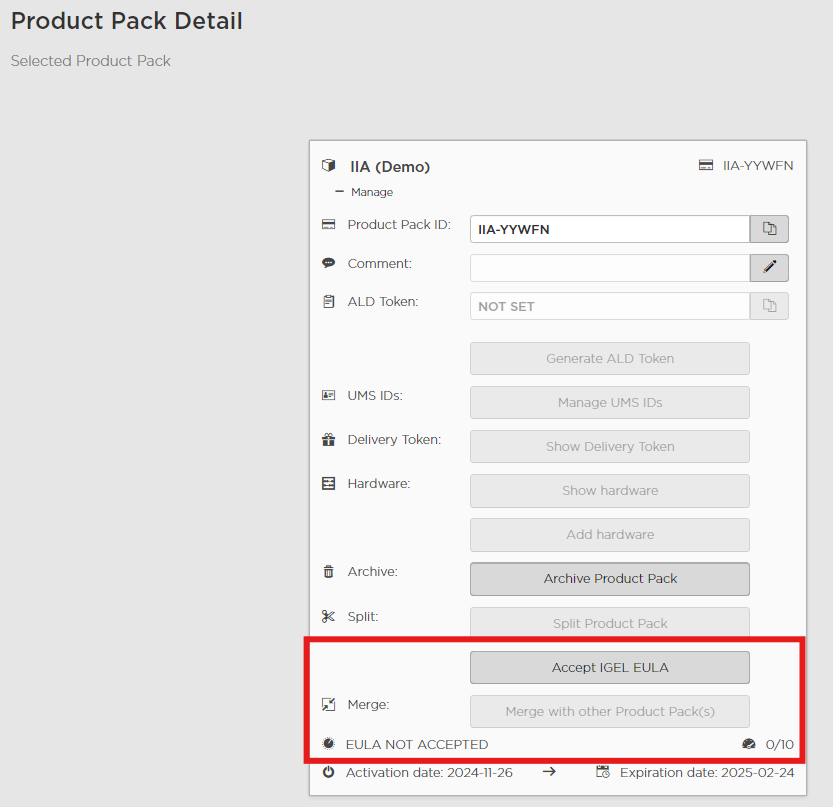Viewport: 833px width, 807px height.
Task: Collapse the Manage section
Action: click(x=364, y=192)
